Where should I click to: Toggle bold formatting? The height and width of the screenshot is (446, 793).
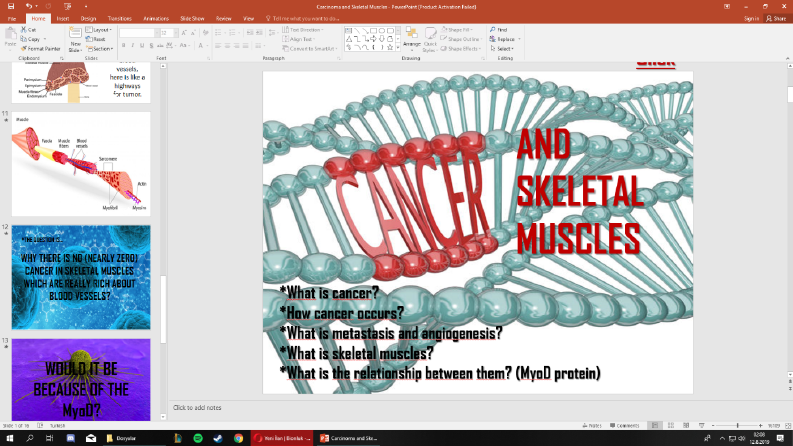click(123, 46)
